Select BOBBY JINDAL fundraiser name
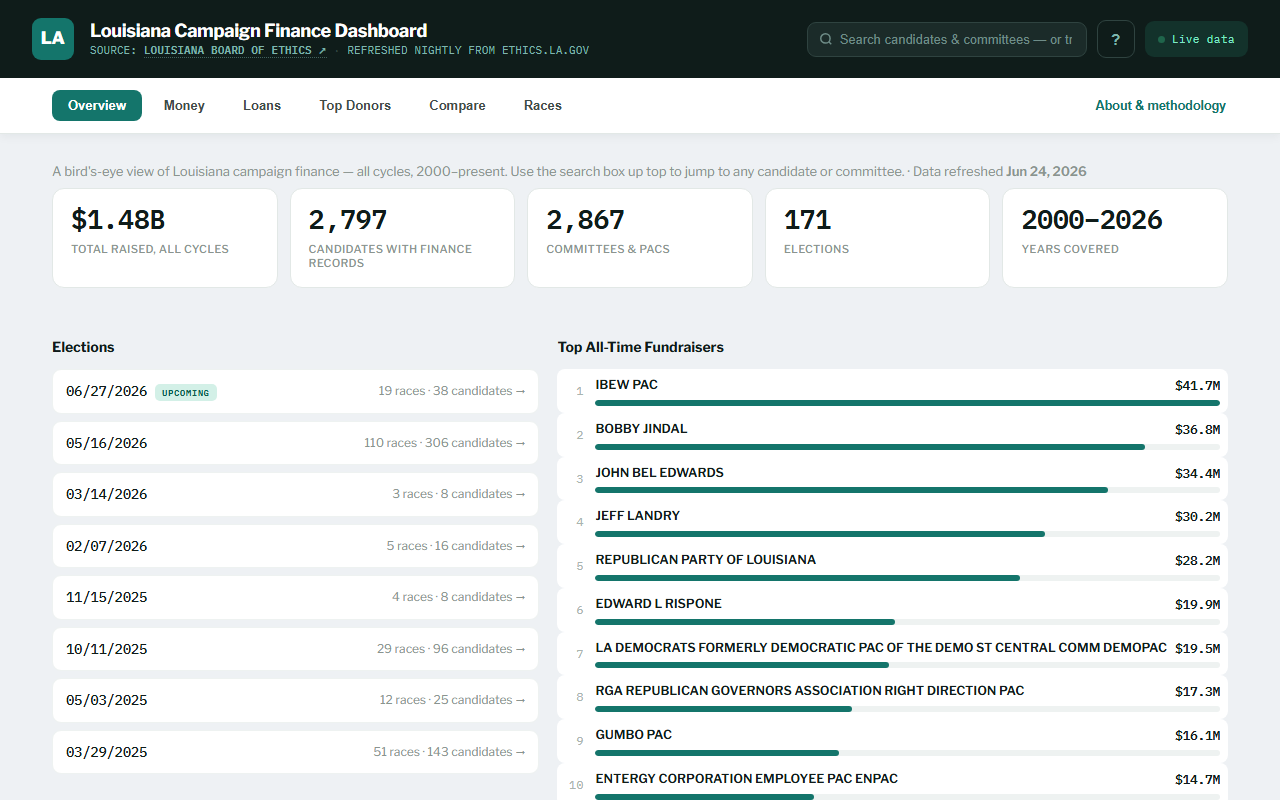This screenshot has height=800, width=1280. pyautogui.click(x=642, y=429)
